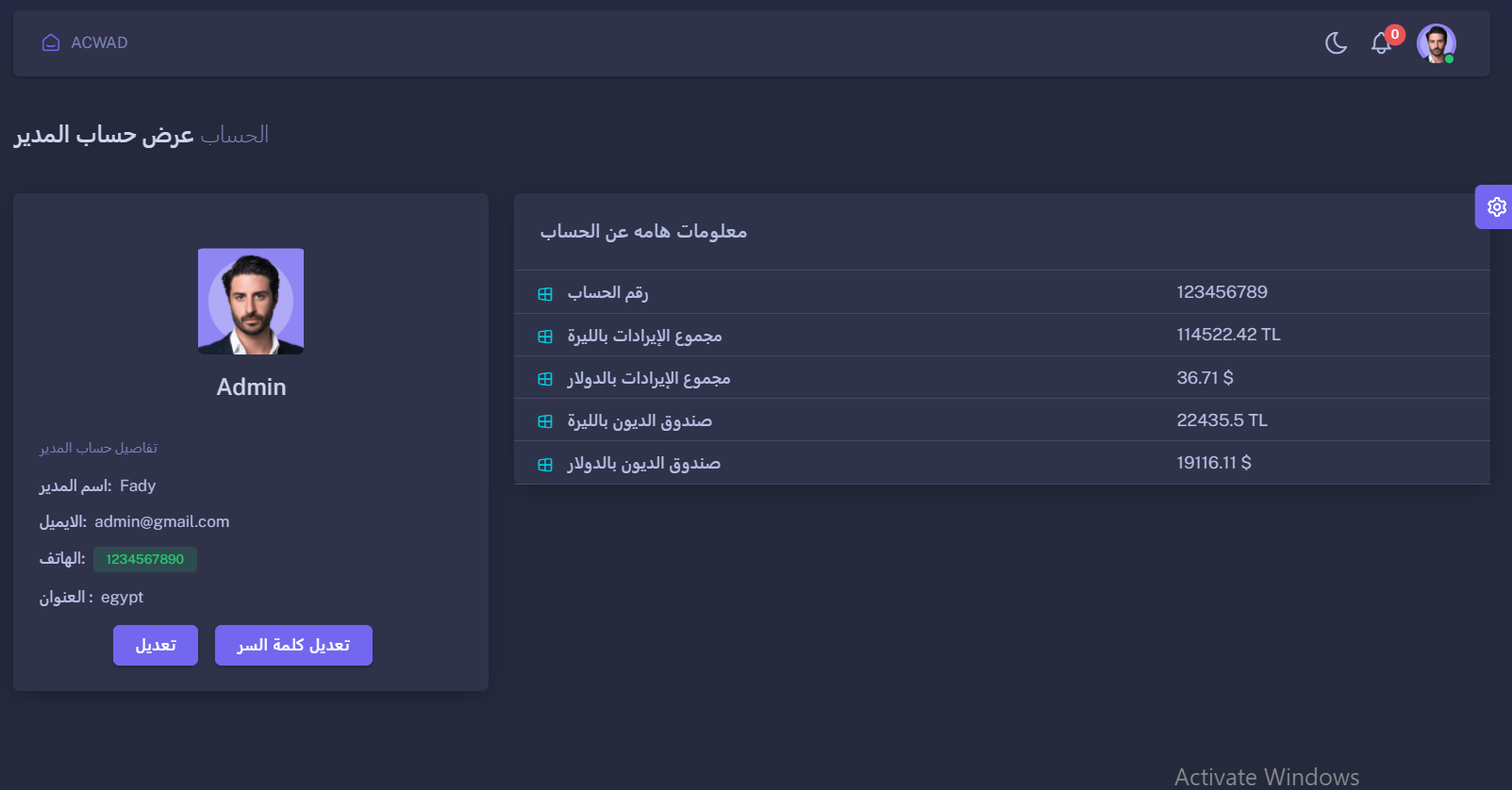1512x790 pixels.
Task: Click the الحساب breadcrumb item
Action: coord(234,135)
